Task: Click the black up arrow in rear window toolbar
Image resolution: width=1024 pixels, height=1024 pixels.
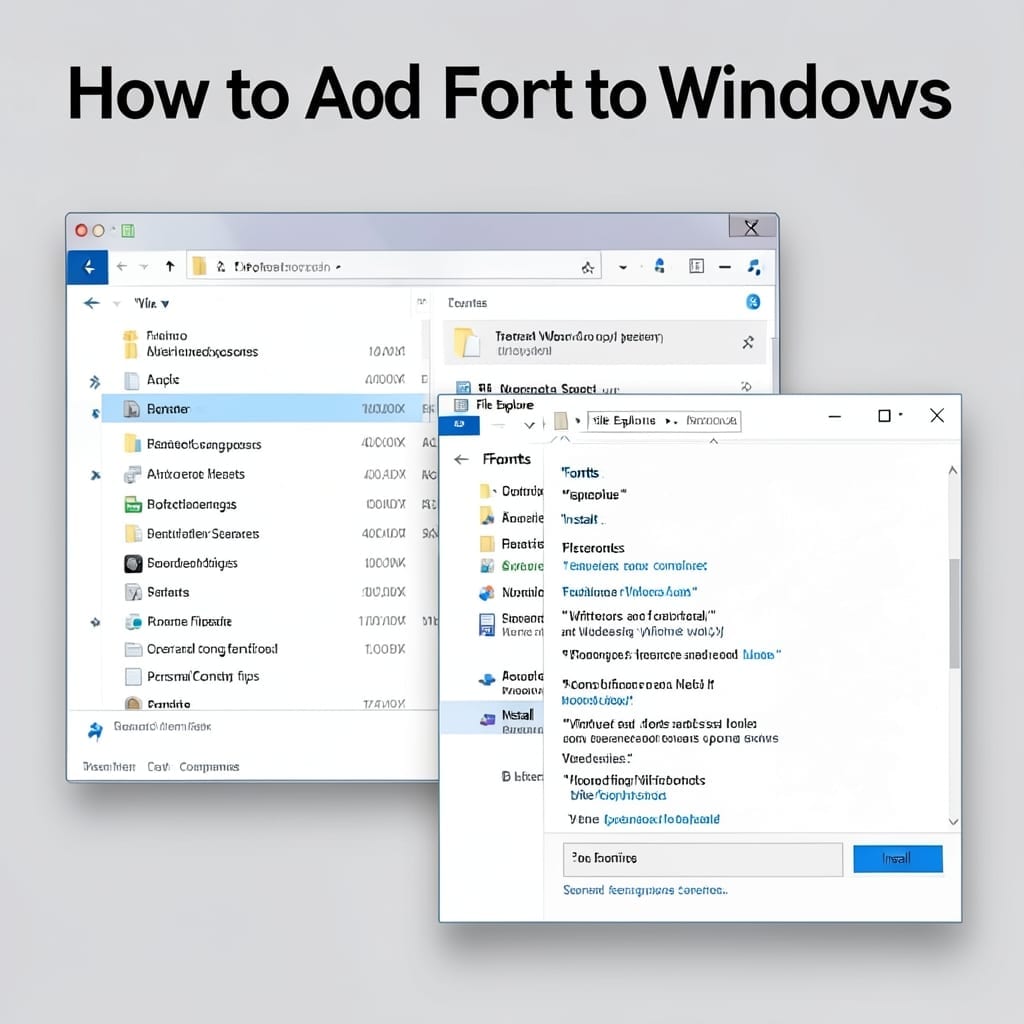Action: 170,266
